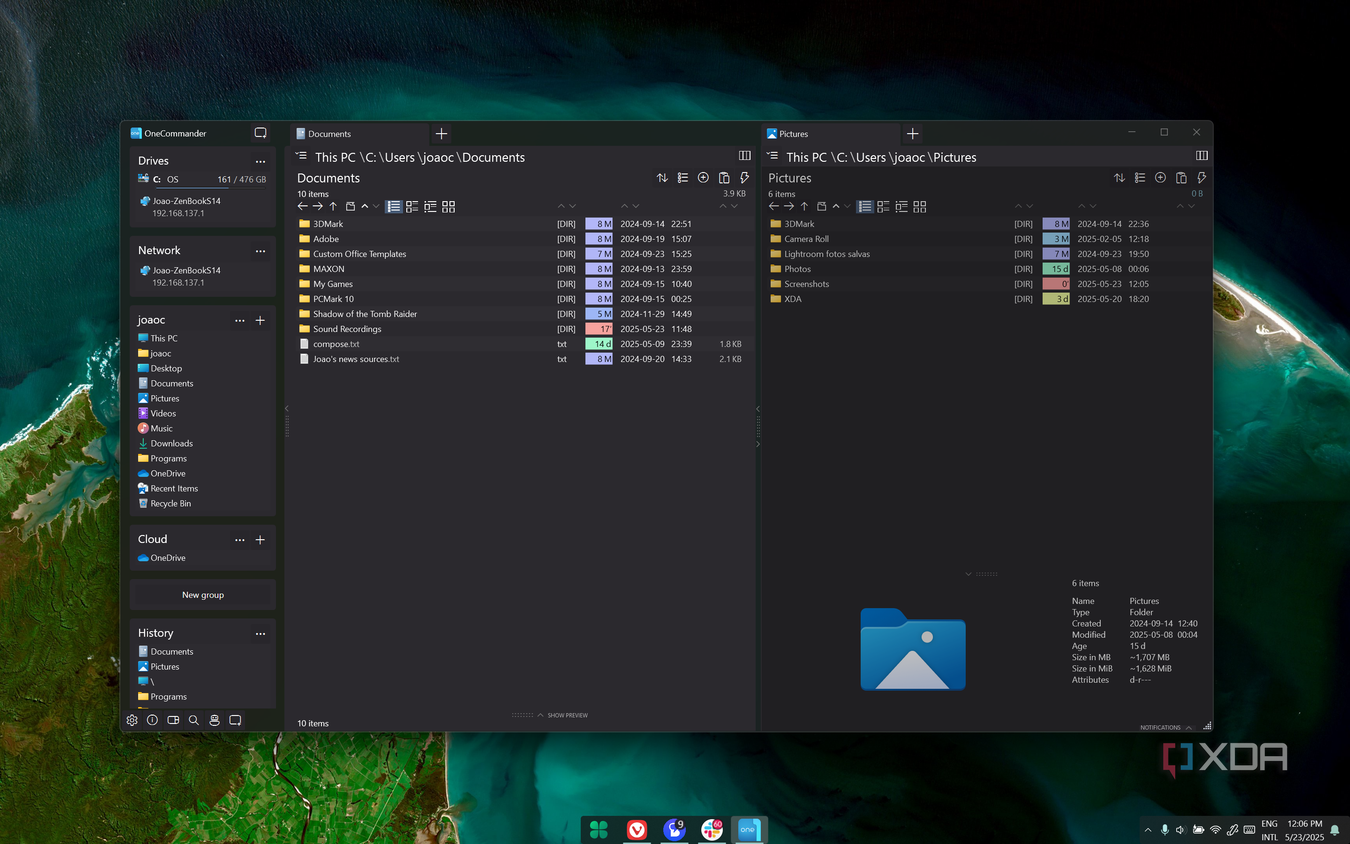Image resolution: width=1350 pixels, height=844 pixels.
Task: Switch Pictures pane to large icons grid view
Action: coord(919,207)
